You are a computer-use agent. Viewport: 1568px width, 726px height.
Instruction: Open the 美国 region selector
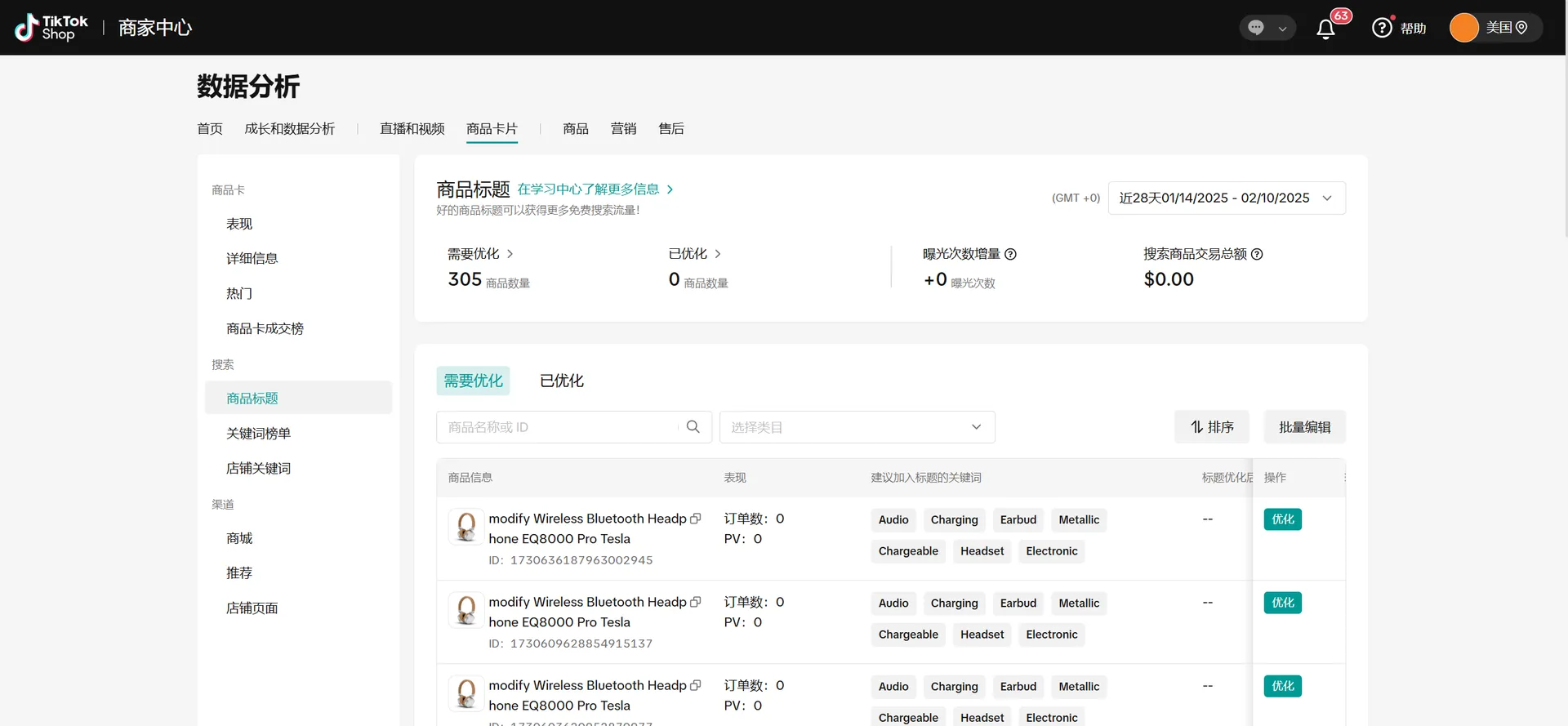tap(1507, 28)
